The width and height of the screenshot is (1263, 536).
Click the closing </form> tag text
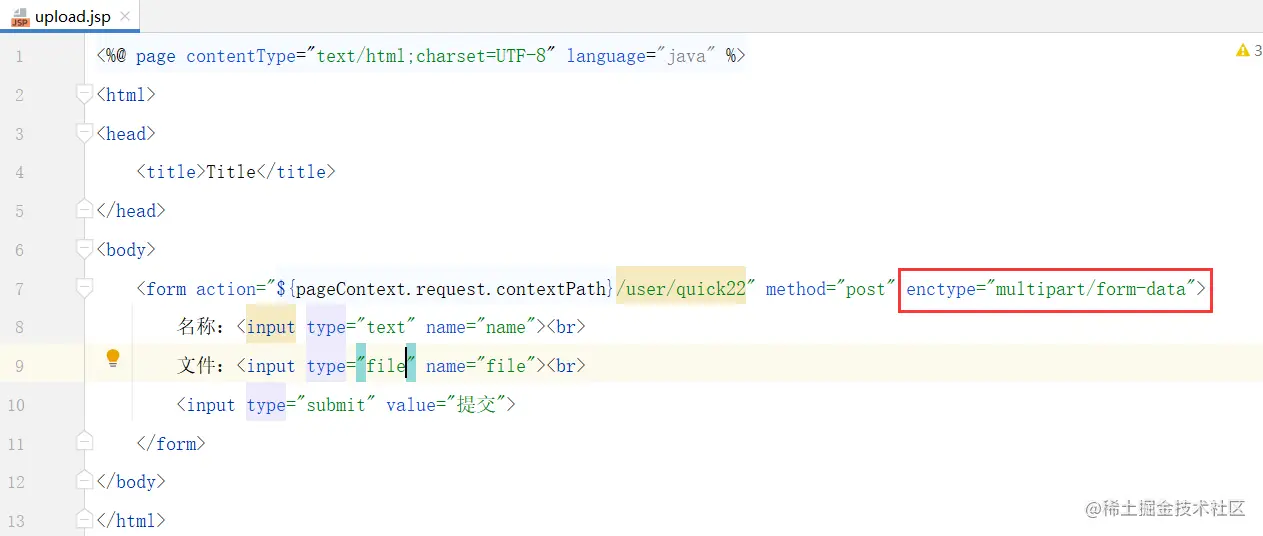(171, 443)
